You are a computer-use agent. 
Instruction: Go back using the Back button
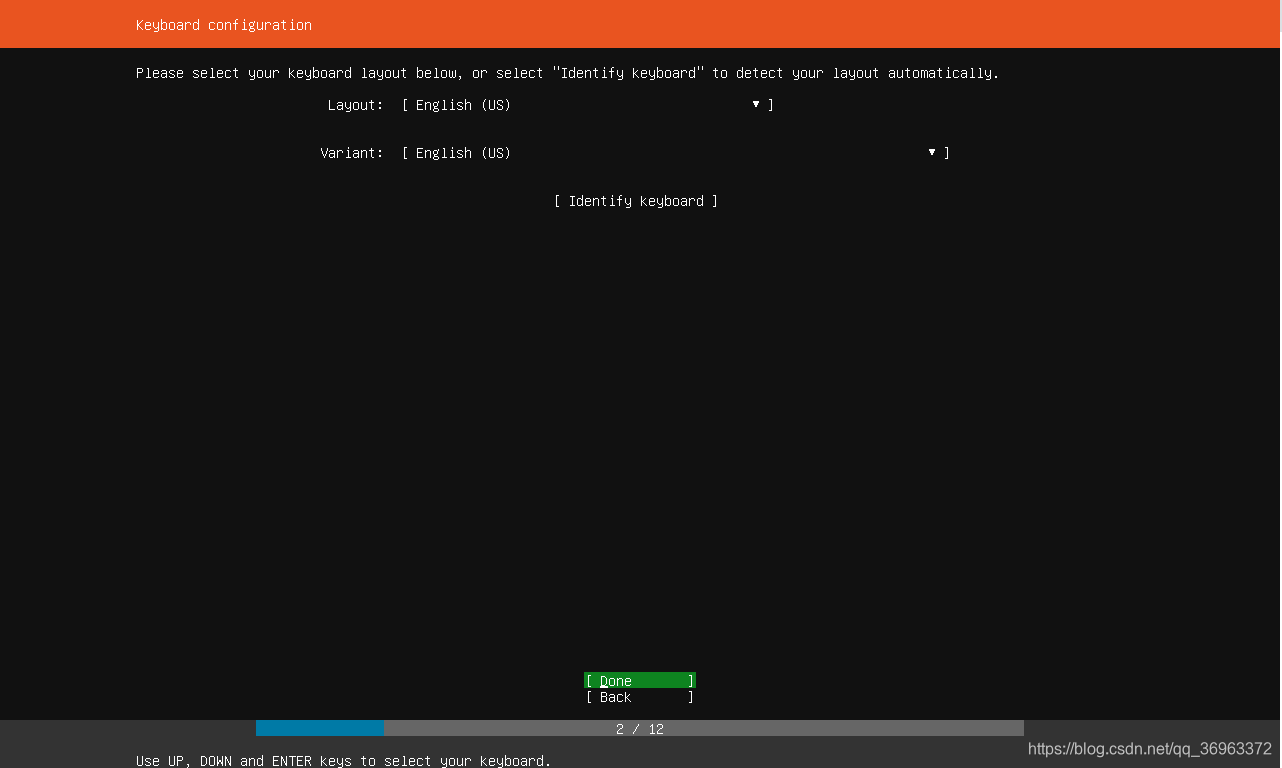[x=640, y=697]
